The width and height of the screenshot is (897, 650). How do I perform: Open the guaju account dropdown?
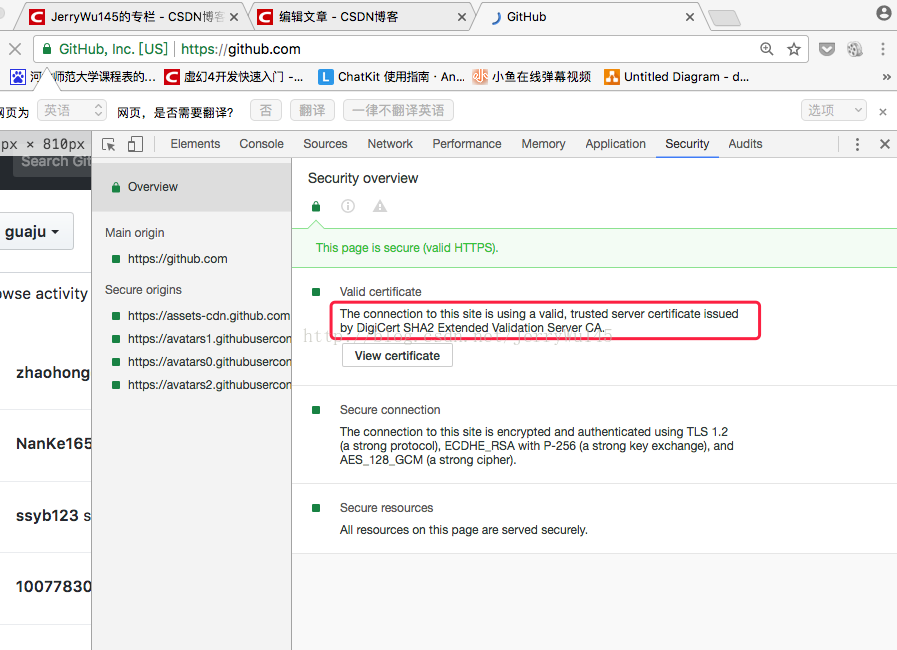coord(35,231)
